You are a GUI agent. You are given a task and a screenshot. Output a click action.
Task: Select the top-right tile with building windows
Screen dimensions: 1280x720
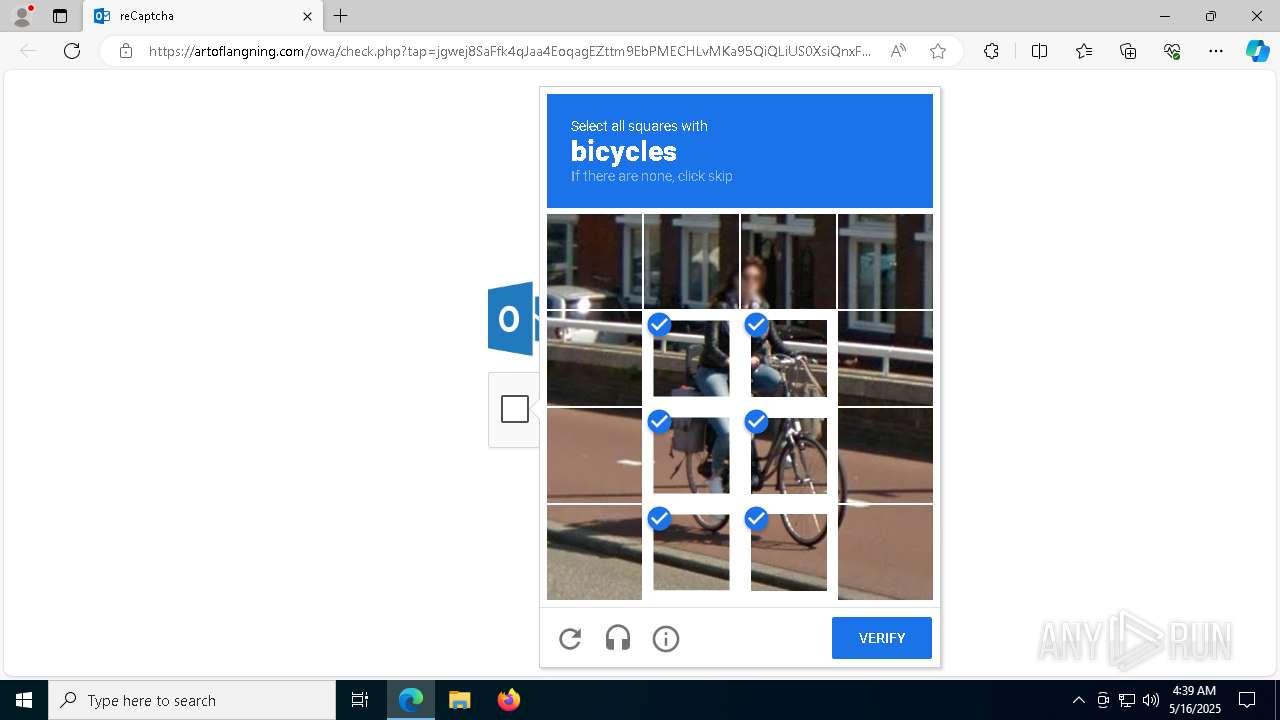885,261
